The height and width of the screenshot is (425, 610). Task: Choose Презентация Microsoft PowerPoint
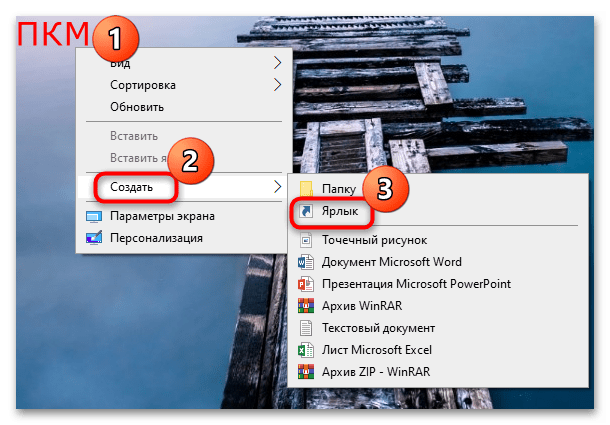coord(438,284)
